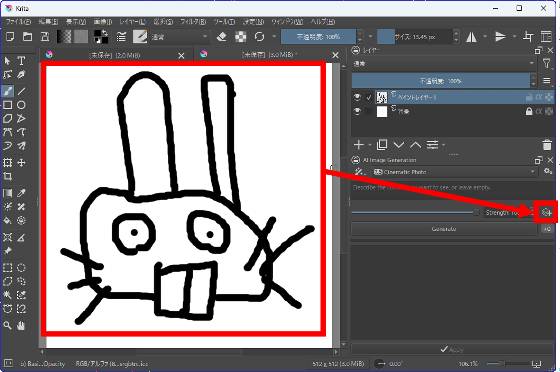Select the Rectangle shape tool
Screen dimensions: 560x372
(8, 105)
